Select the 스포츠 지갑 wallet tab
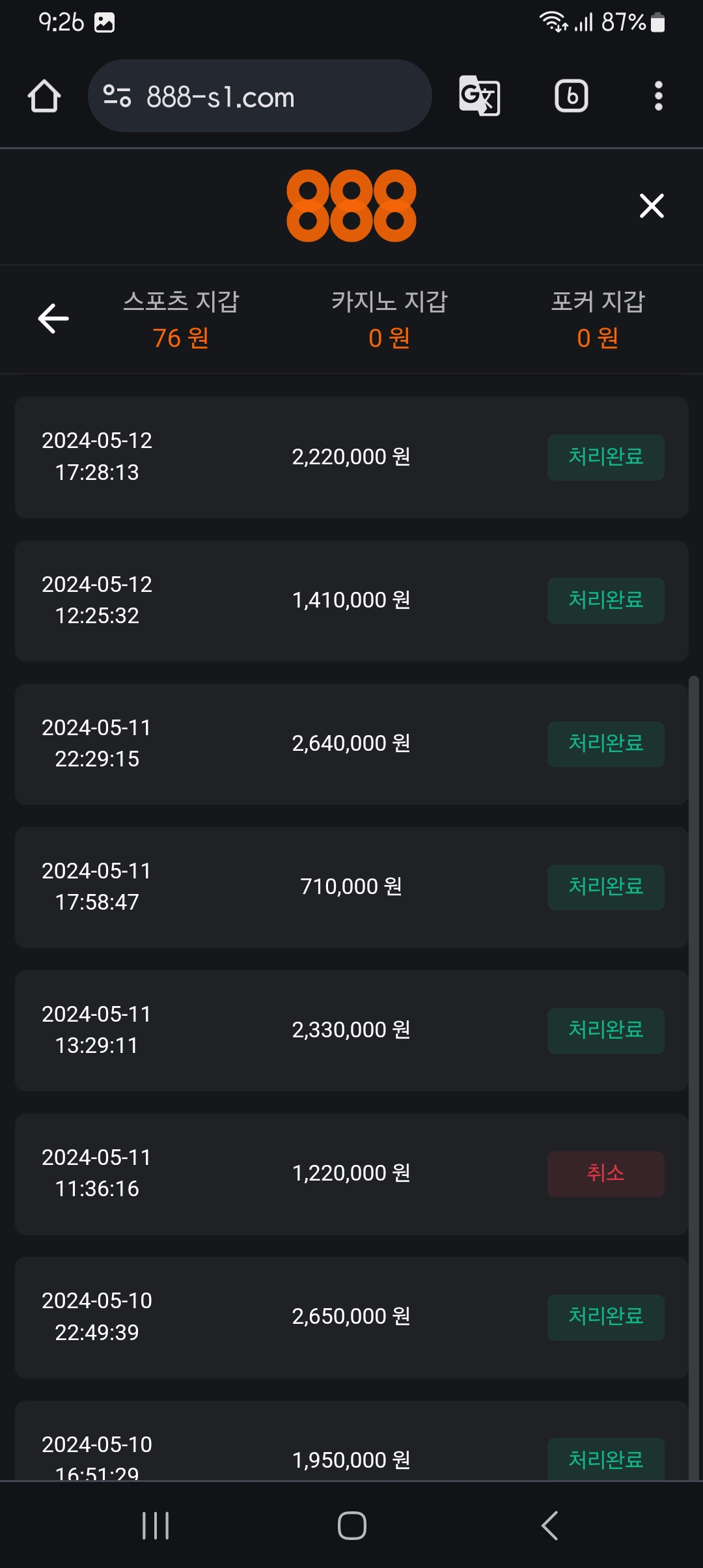Screen dimensions: 703x1568 click(181, 319)
